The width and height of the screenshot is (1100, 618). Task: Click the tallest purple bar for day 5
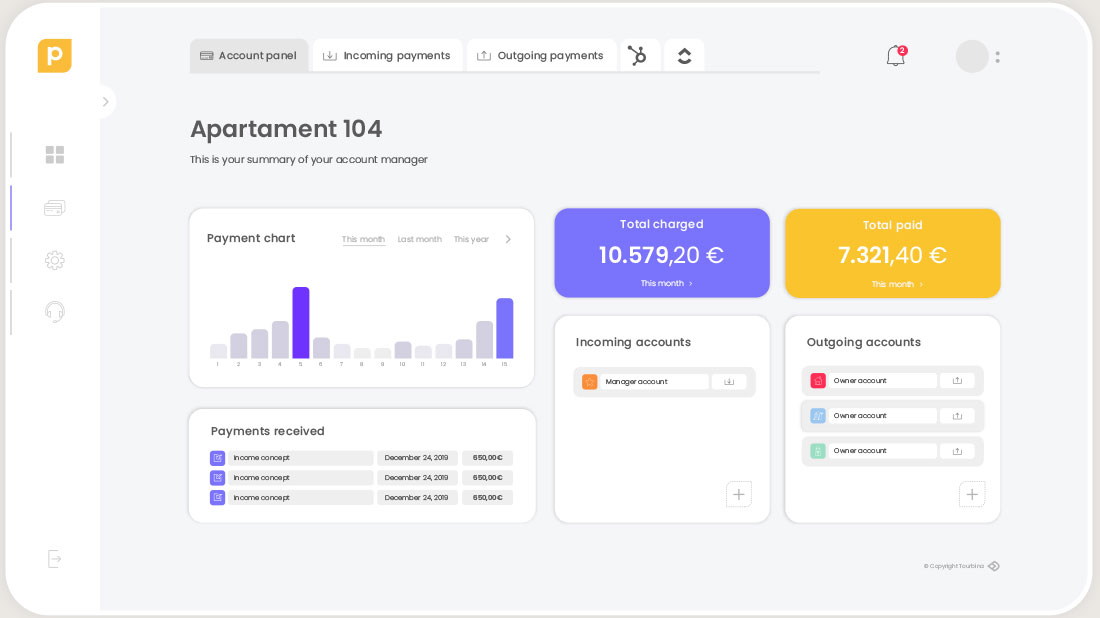(300, 323)
